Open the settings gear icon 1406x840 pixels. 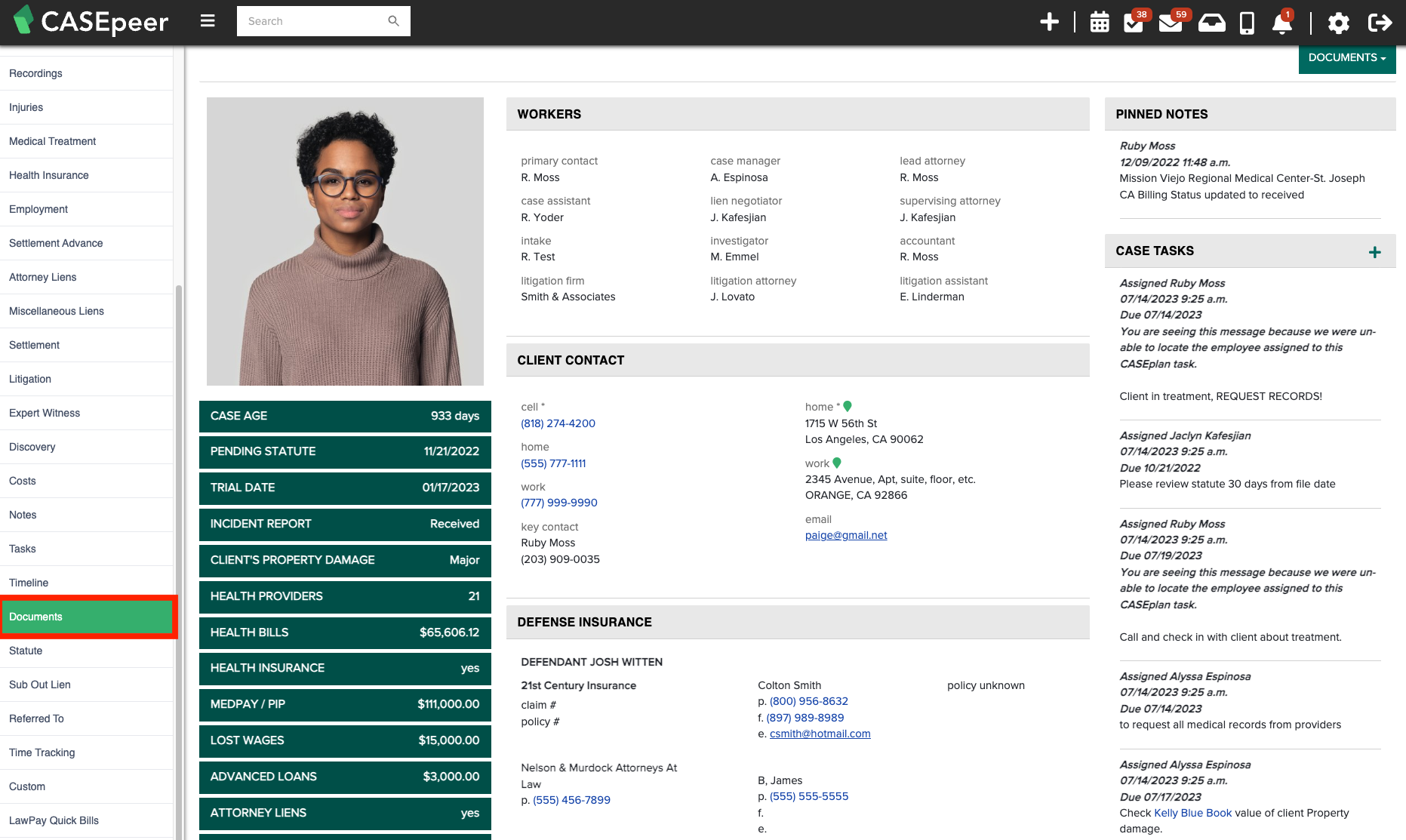[x=1338, y=23]
